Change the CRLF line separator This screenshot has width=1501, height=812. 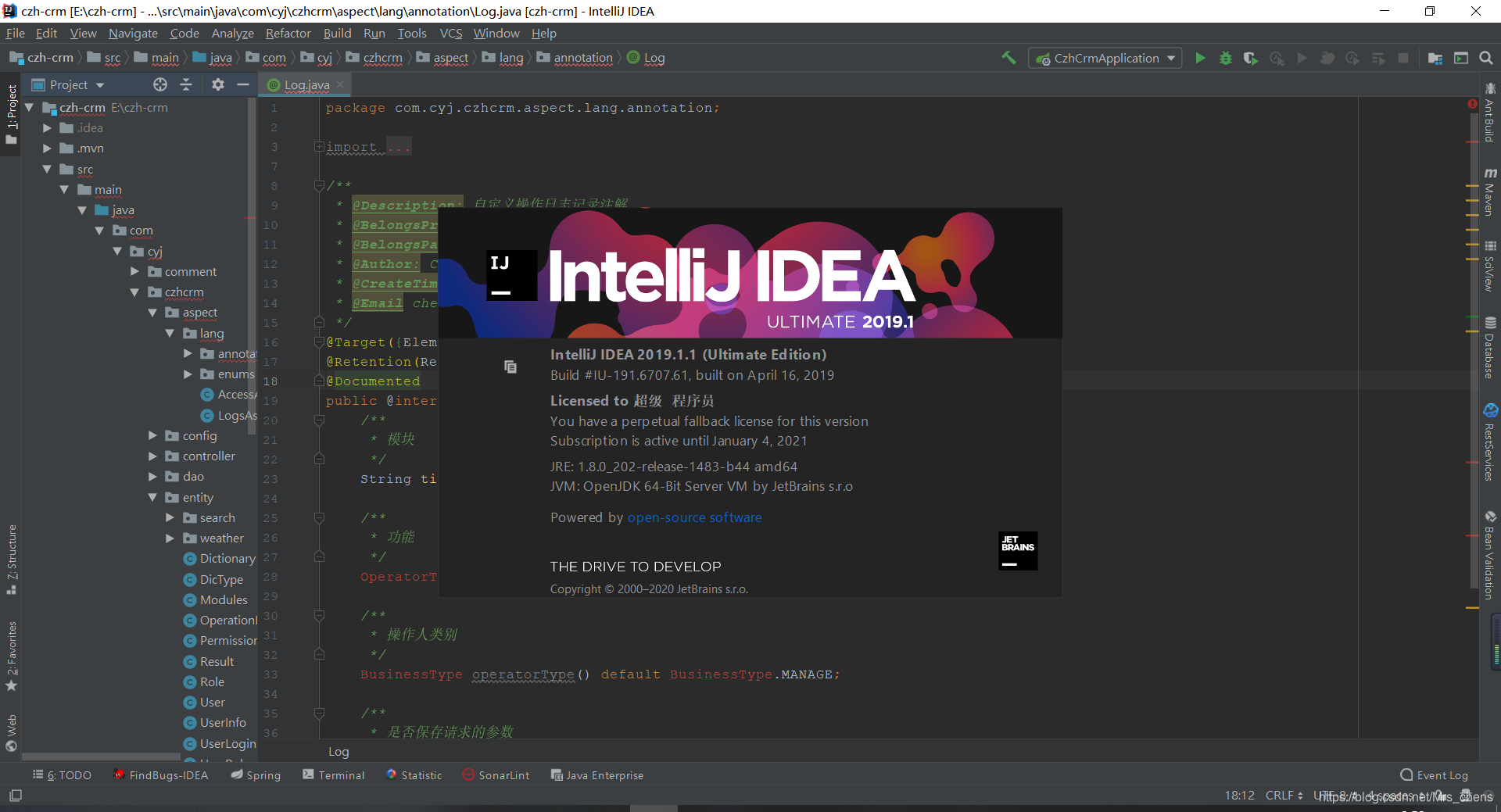(x=1284, y=796)
